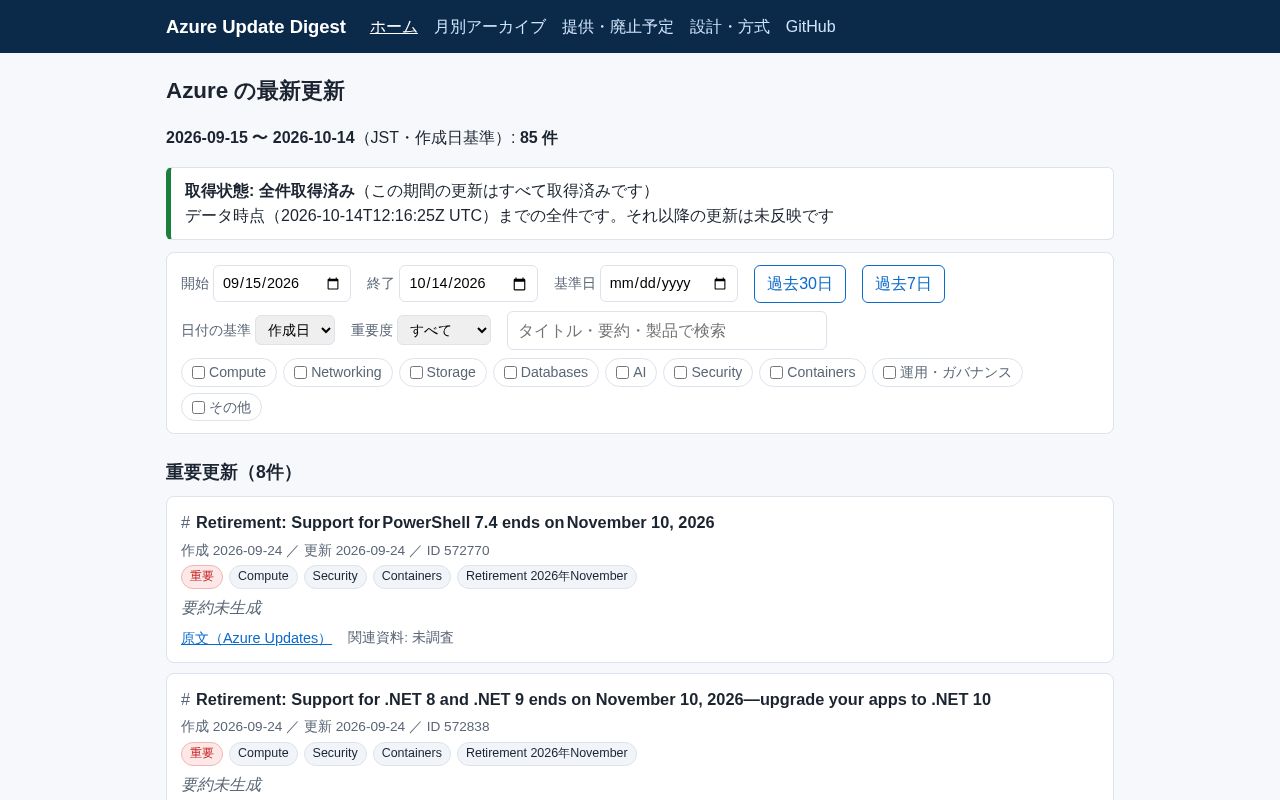Click the 開始 date input field
The width and height of the screenshot is (1280, 800).
click(x=282, y=284)
